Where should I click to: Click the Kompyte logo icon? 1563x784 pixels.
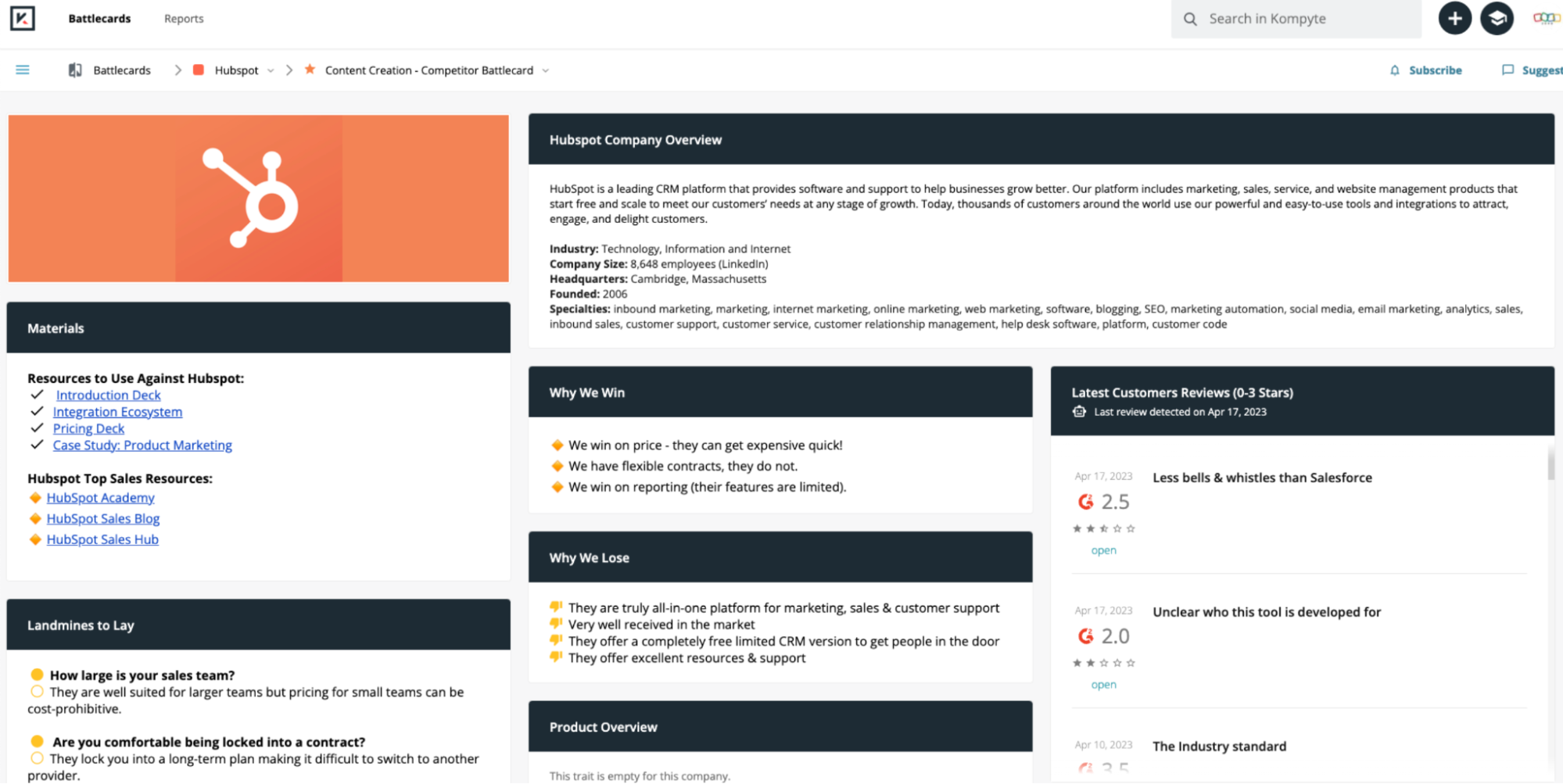(23, 18)
